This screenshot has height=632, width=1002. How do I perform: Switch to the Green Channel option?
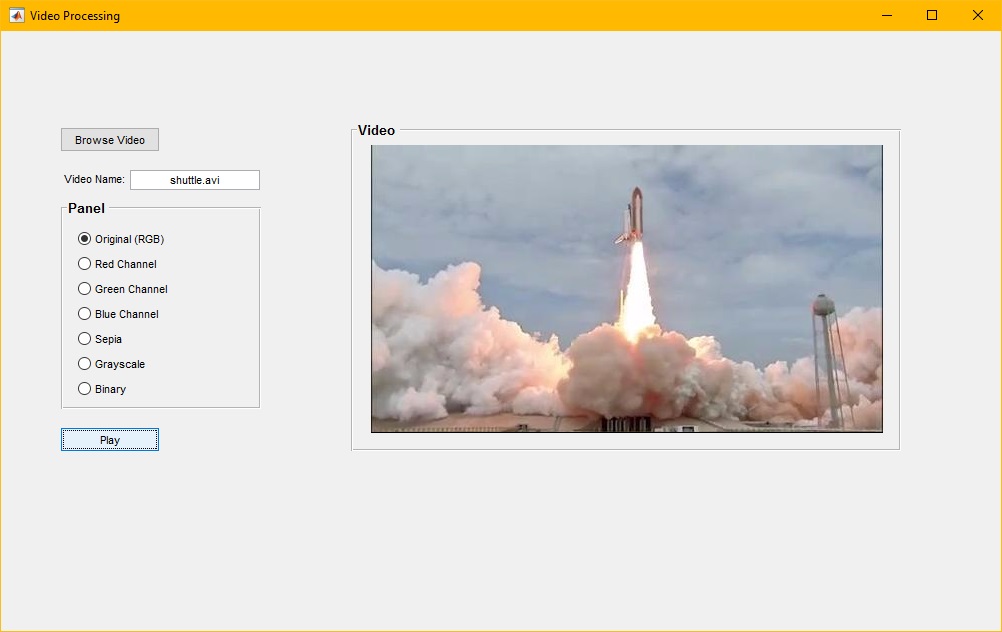85,289
